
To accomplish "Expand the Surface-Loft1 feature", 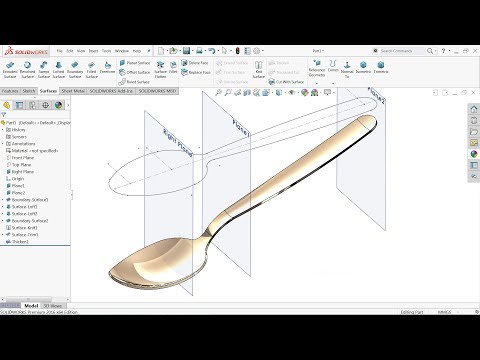I will (3, 207).
